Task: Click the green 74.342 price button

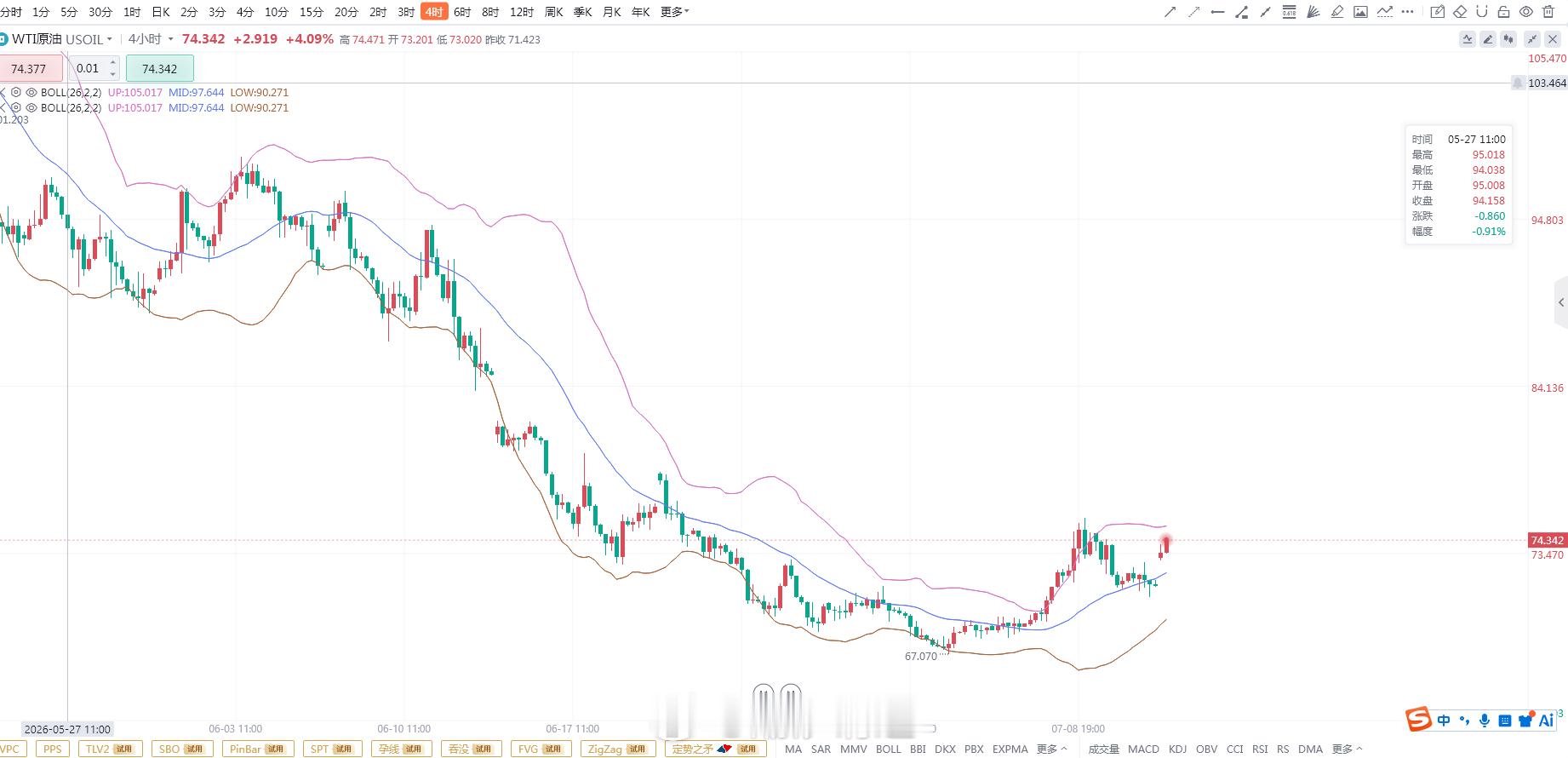Action: pos(159,68)
